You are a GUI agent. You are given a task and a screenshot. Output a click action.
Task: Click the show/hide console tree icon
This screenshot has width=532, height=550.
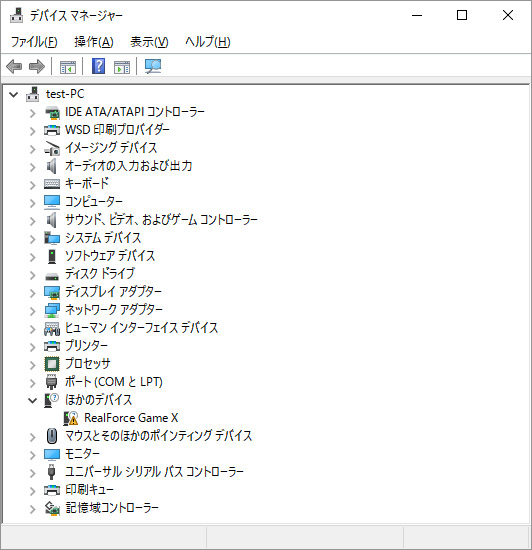pos(68,67)
